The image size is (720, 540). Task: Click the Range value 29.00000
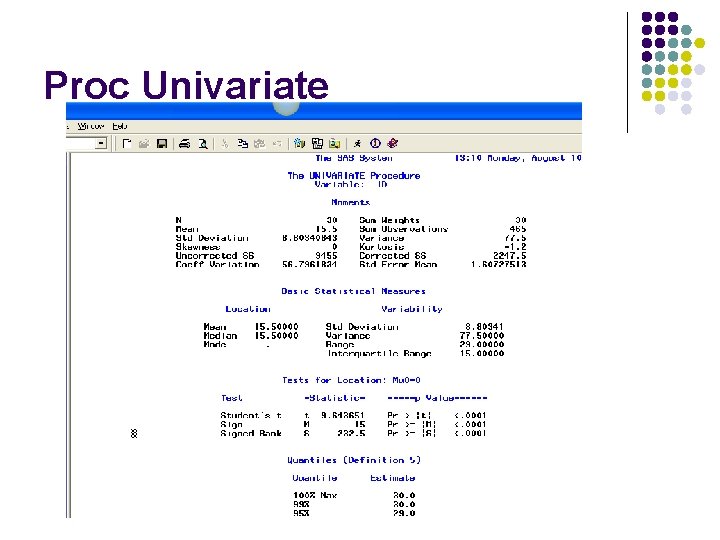pyautogui.click(x=482, y=344)
